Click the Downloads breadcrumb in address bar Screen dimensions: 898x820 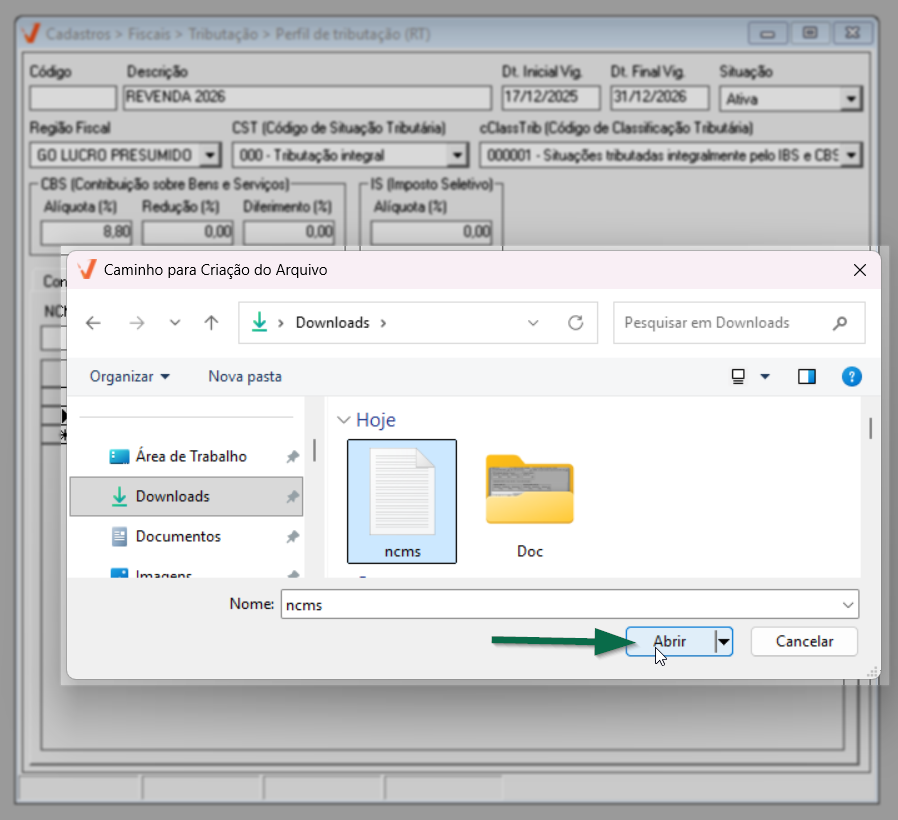click(333, 323)
